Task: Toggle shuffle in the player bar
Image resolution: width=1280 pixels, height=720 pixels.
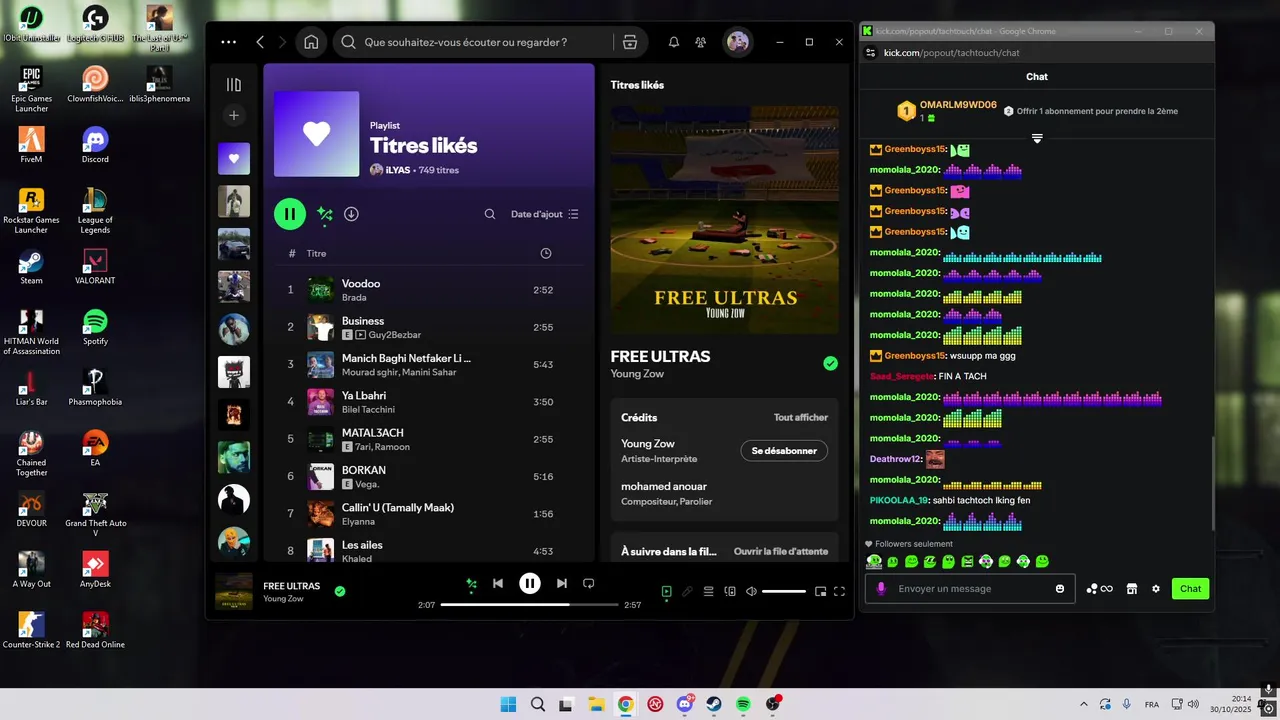Action: (471, 583)
